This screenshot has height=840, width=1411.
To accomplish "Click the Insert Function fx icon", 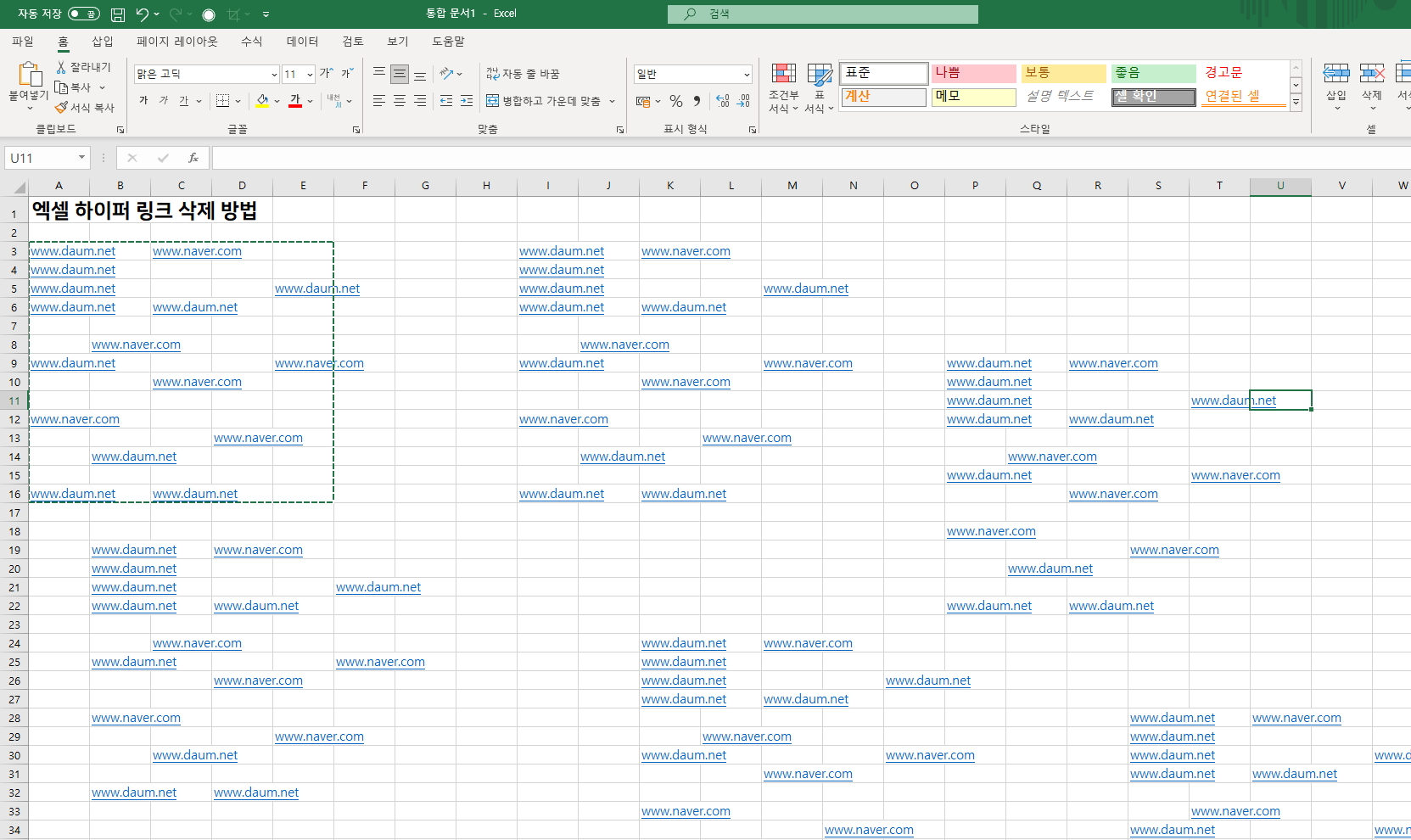I will pyautogui.click(x=193, y=158).
